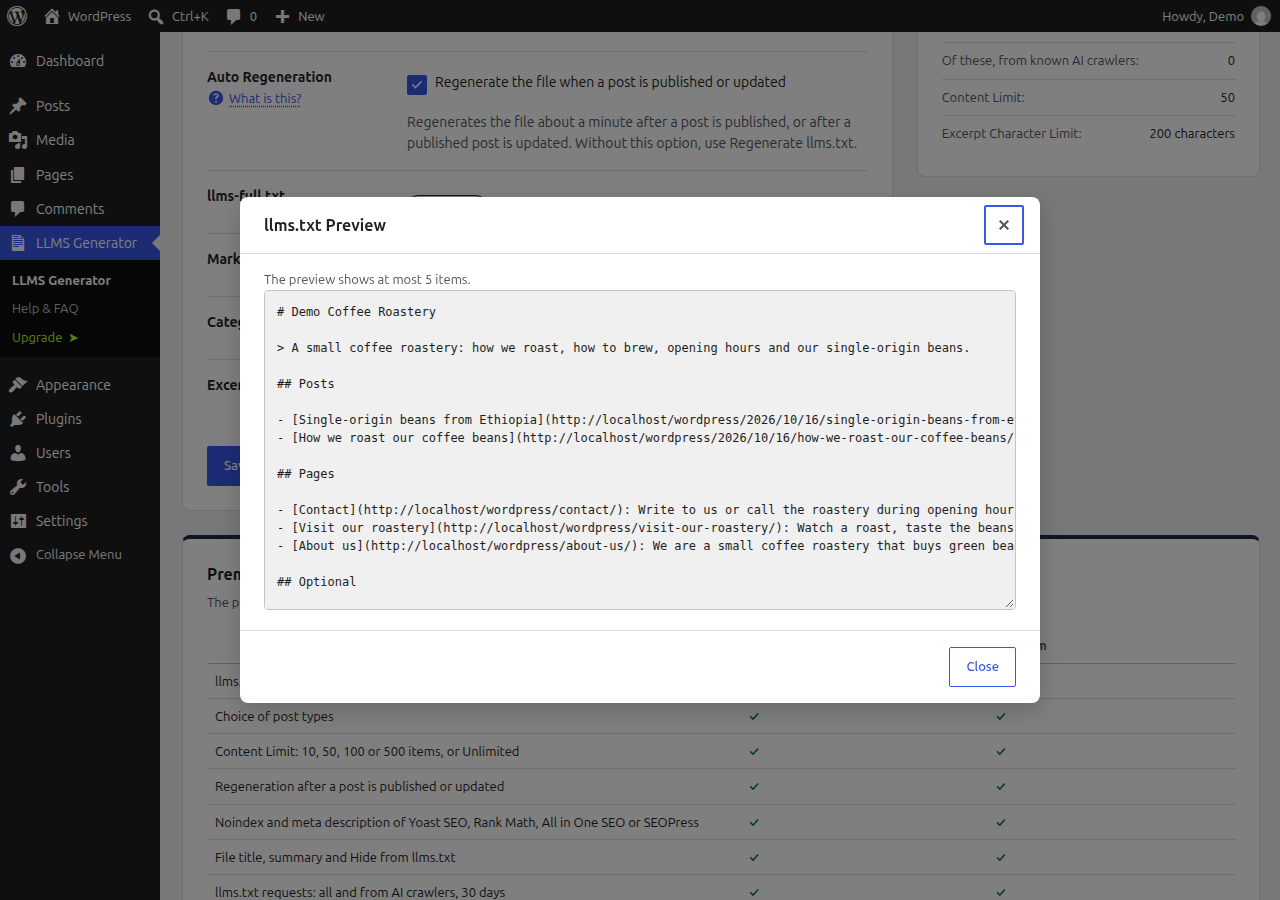1280x900 pixels.
Task: Click "The preview shows at most 5 items." note
Action: [x=367, y=279]
